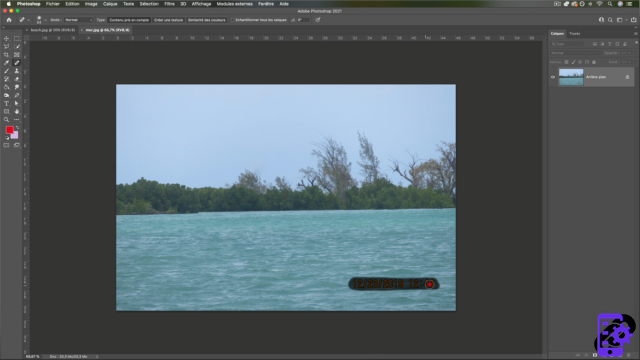This screenshot has width=640, height=360.
Task: Select the Rectangle shape tool
Action: pos(6,111)
